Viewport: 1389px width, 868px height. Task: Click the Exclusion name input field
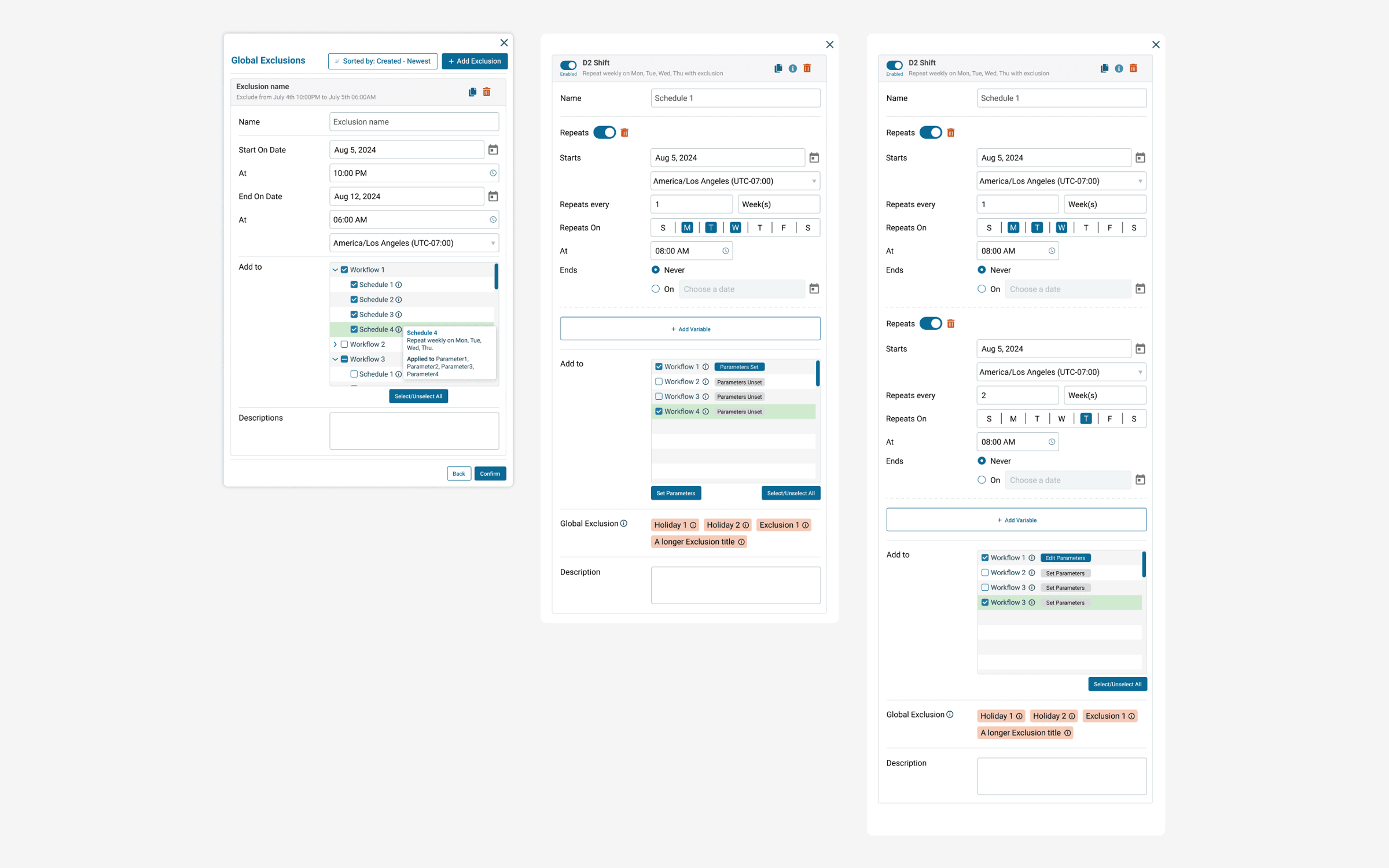coord(414,122)
